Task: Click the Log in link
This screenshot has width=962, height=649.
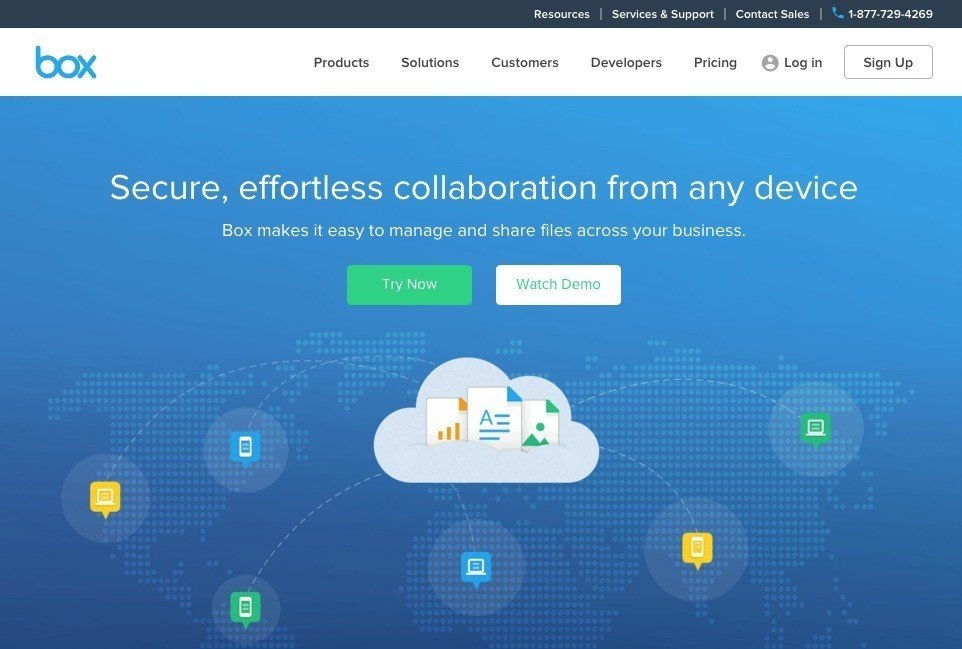Action: click(802, 63)
